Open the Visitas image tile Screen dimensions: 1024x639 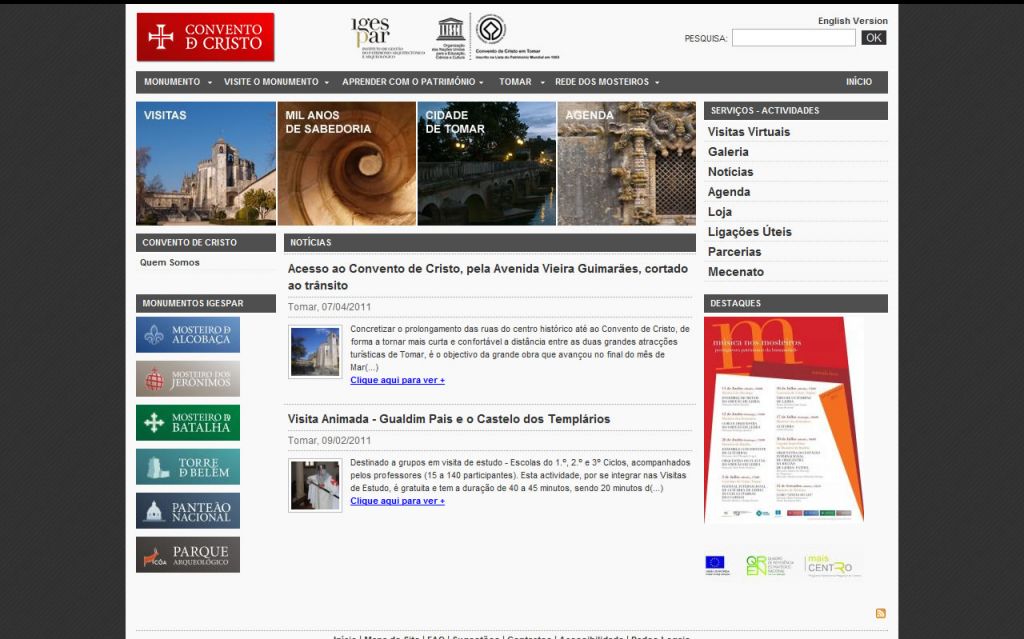click(206, 163)
